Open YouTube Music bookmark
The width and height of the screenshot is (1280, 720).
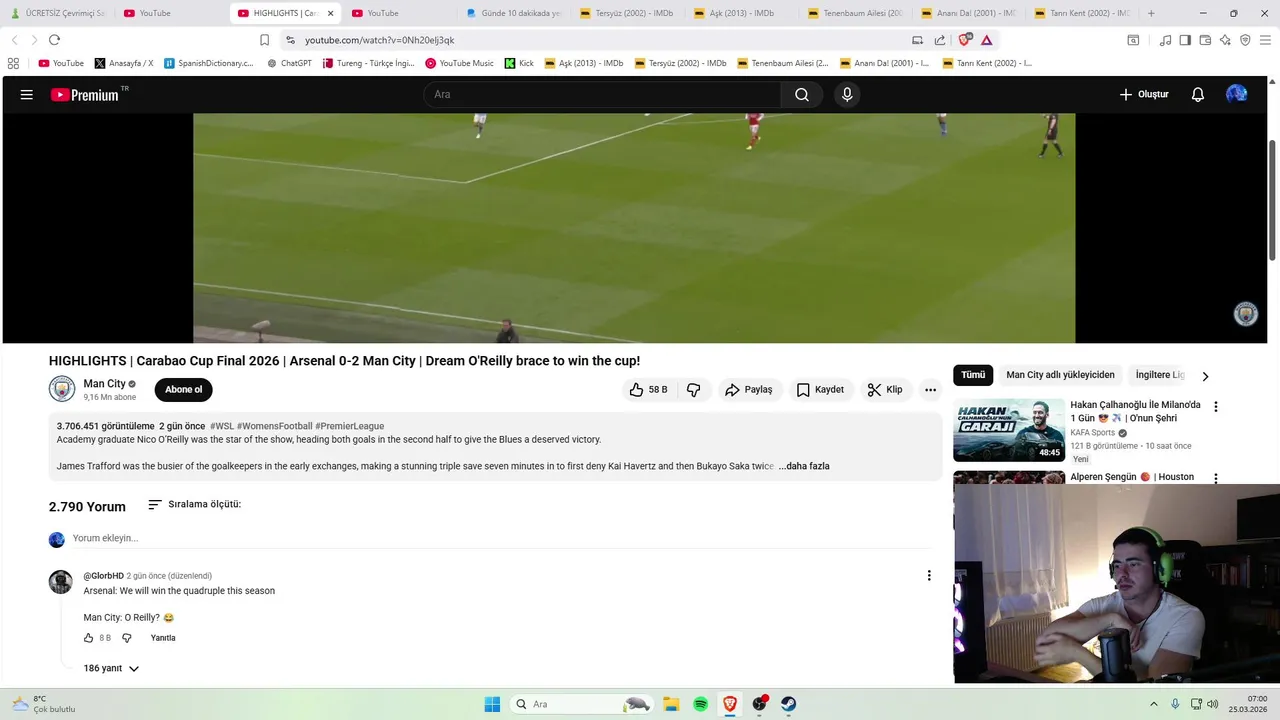point(459,63)
